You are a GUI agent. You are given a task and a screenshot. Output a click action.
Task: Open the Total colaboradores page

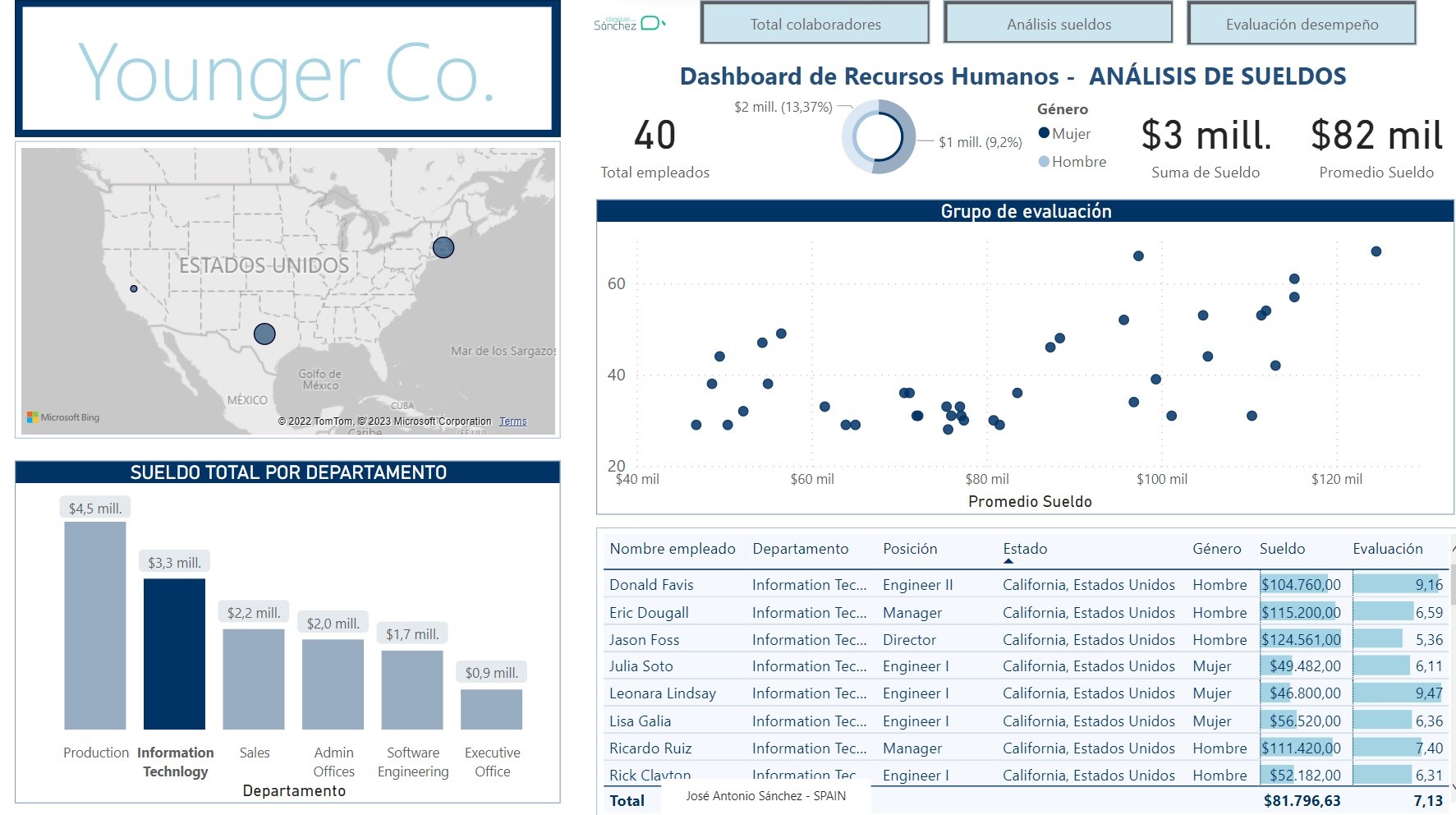coord(815,24)
